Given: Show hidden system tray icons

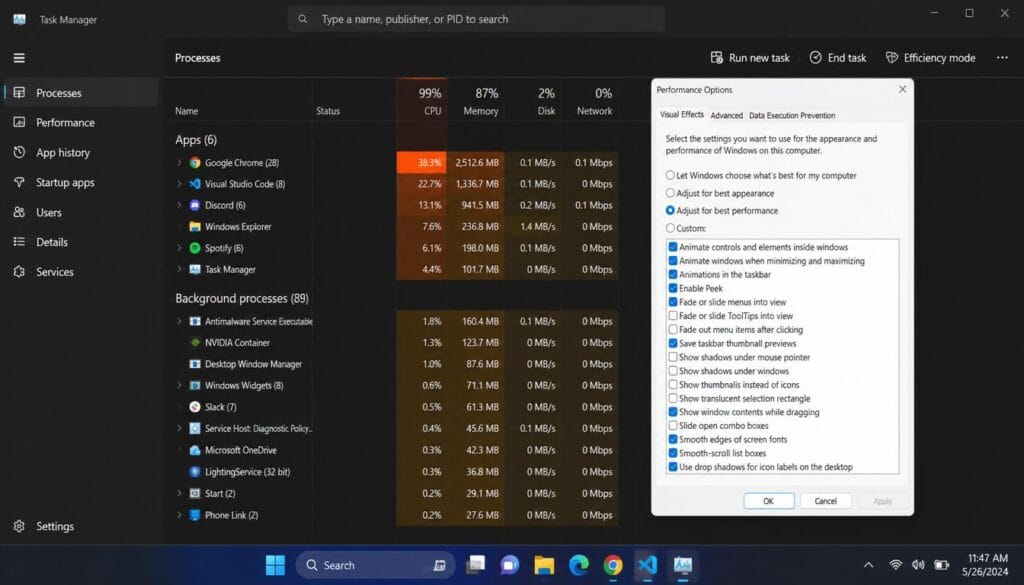Looking at the screenshot, I should pyautogui.click(x=869, y=565).
